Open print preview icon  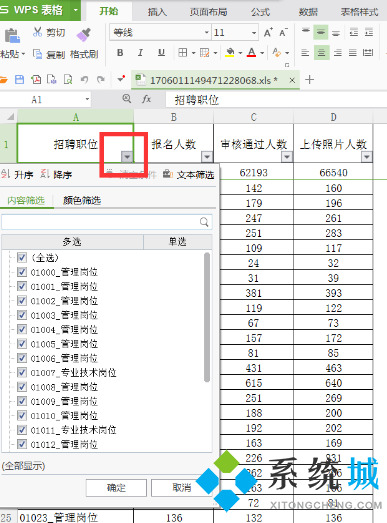tap(68, 80)
